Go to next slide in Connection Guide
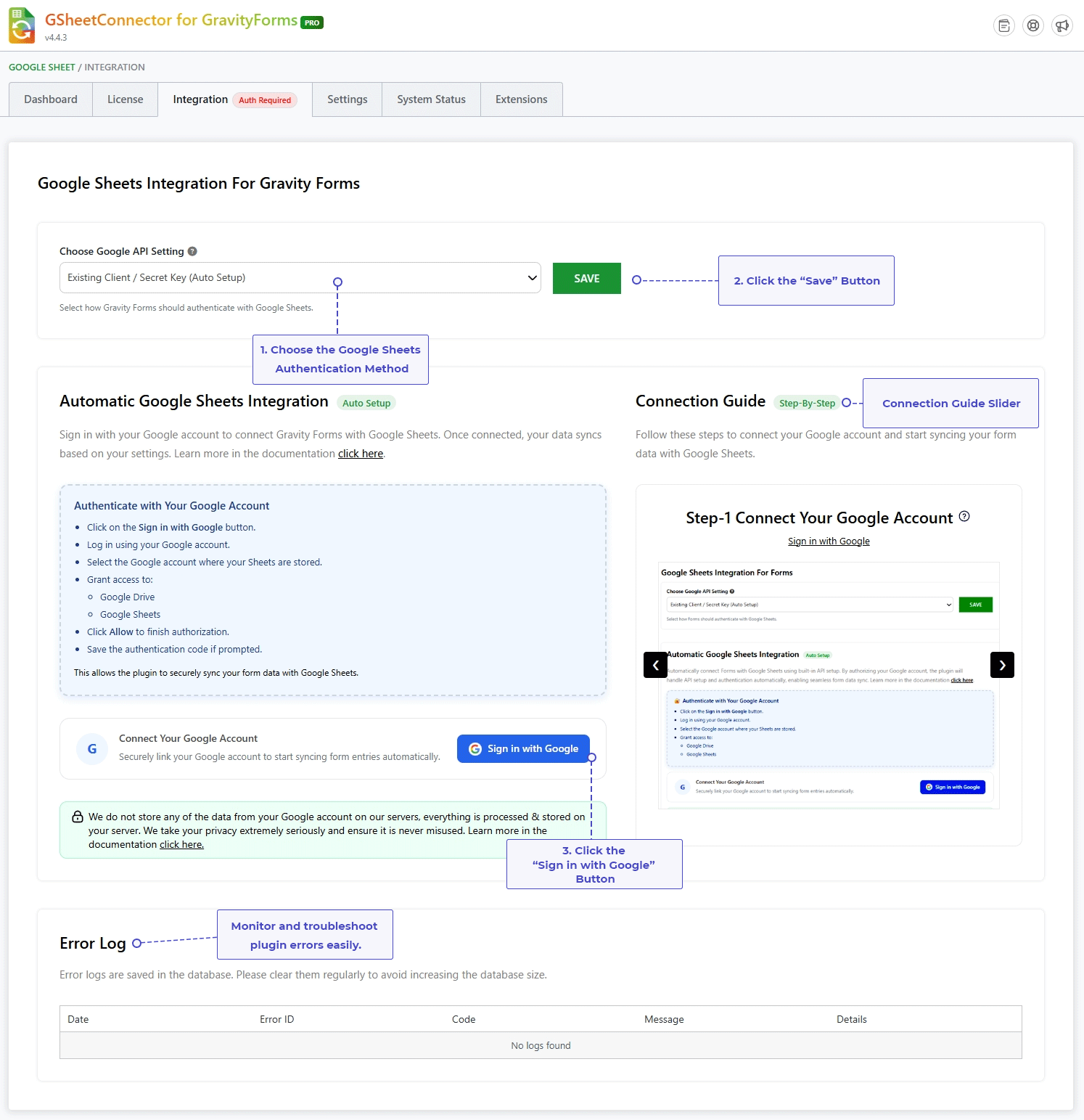This screenshot has height=1120, width=1084. click(x=1002, y=665)
